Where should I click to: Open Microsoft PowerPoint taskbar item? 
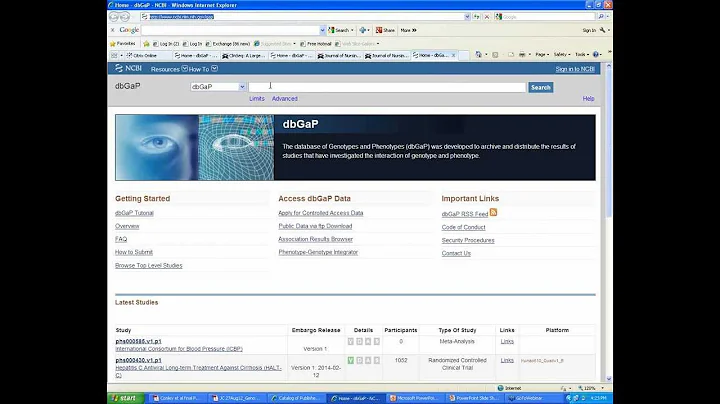(416, 398)
